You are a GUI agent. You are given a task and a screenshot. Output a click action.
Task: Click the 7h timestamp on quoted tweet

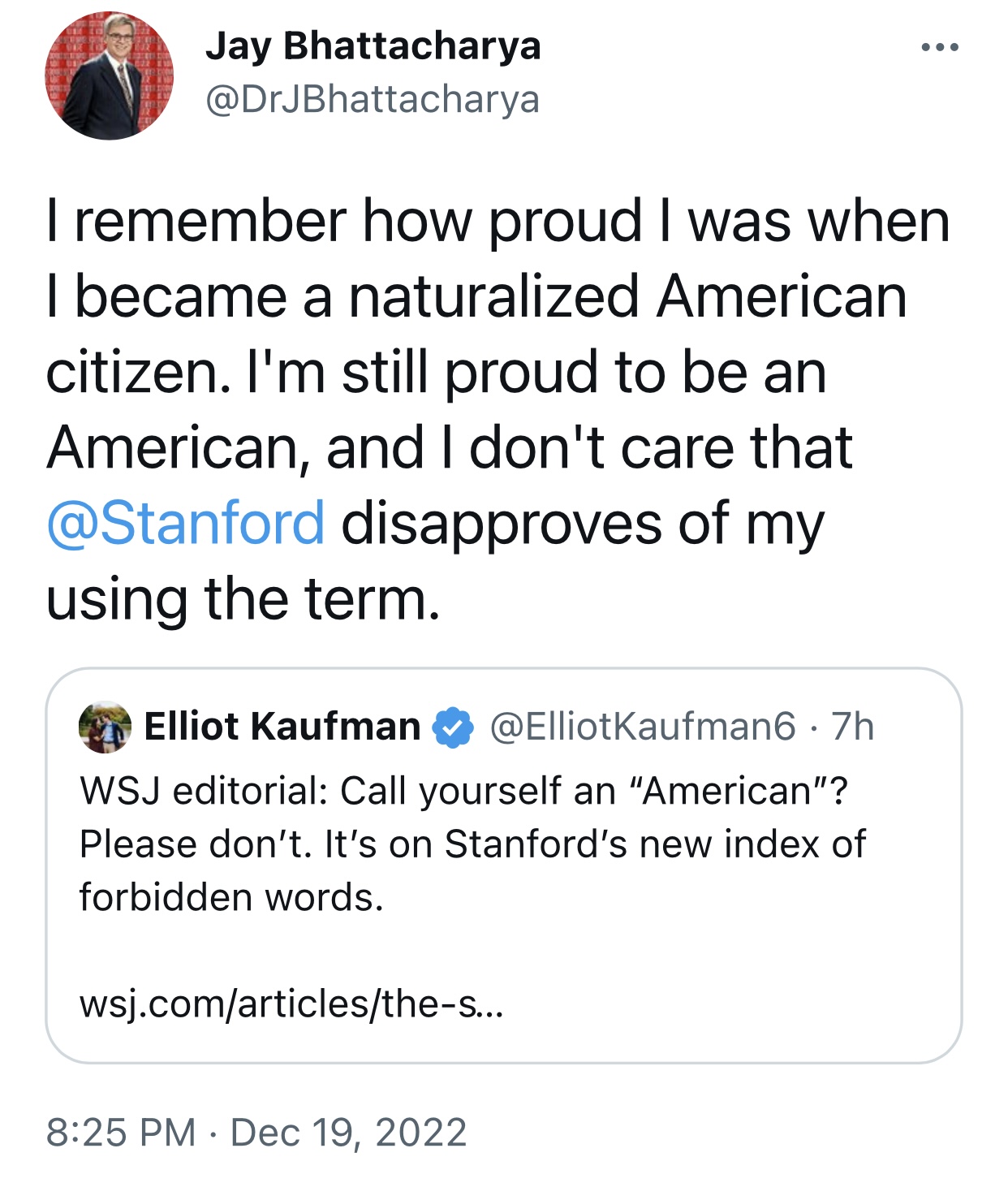853,726
